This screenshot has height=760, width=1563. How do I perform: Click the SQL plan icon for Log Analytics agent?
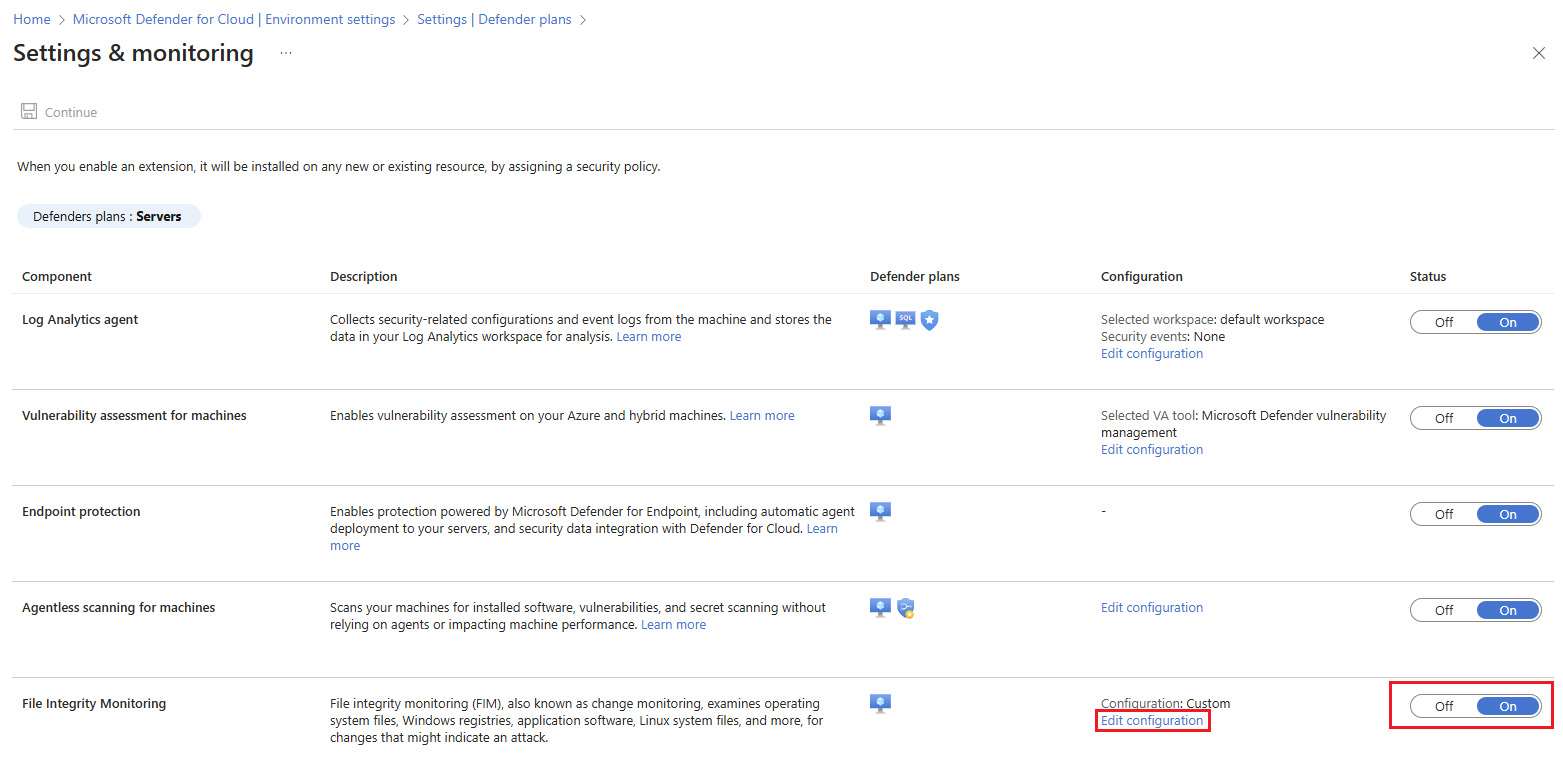point(905,320)
